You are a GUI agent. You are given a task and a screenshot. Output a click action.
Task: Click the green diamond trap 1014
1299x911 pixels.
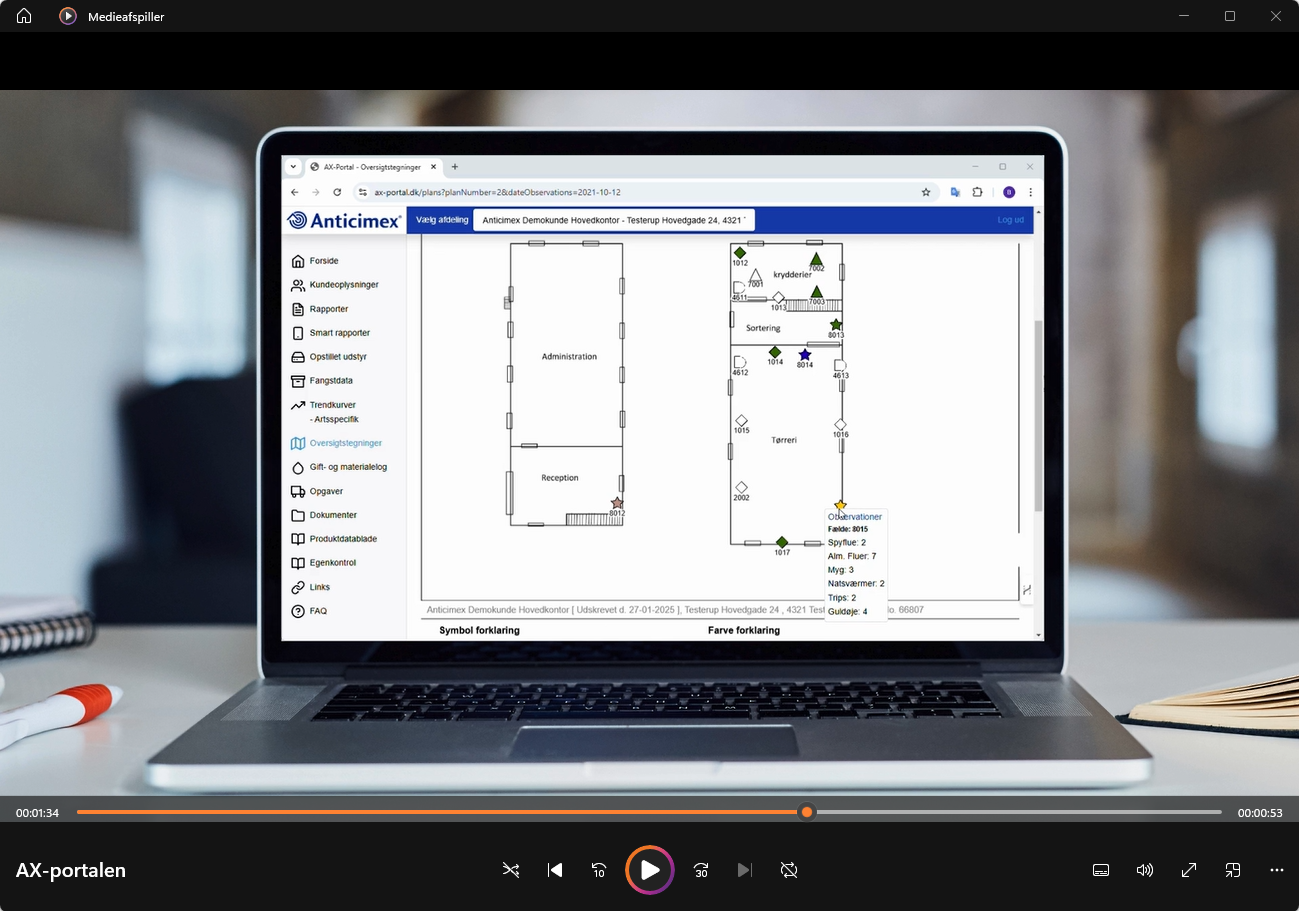click(x=775, y=352)
